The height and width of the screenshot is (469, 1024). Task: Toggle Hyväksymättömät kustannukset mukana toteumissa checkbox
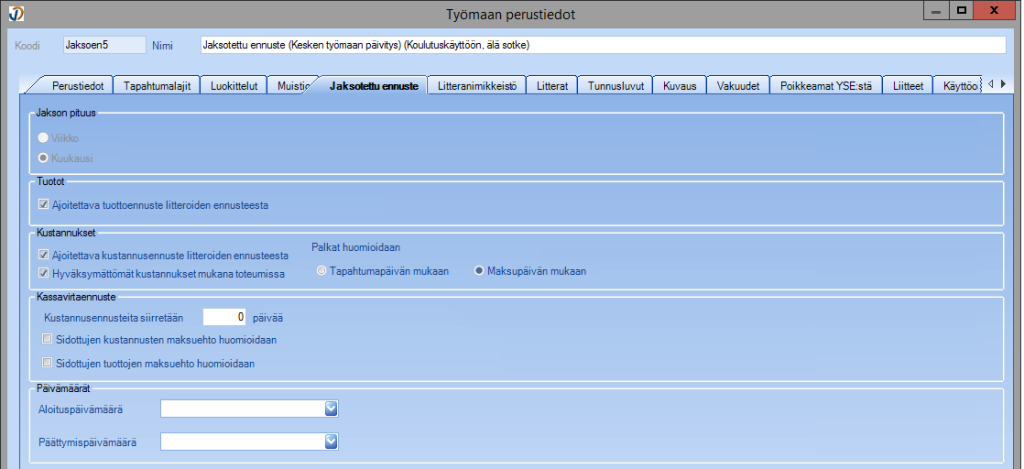tap(44, 274)
